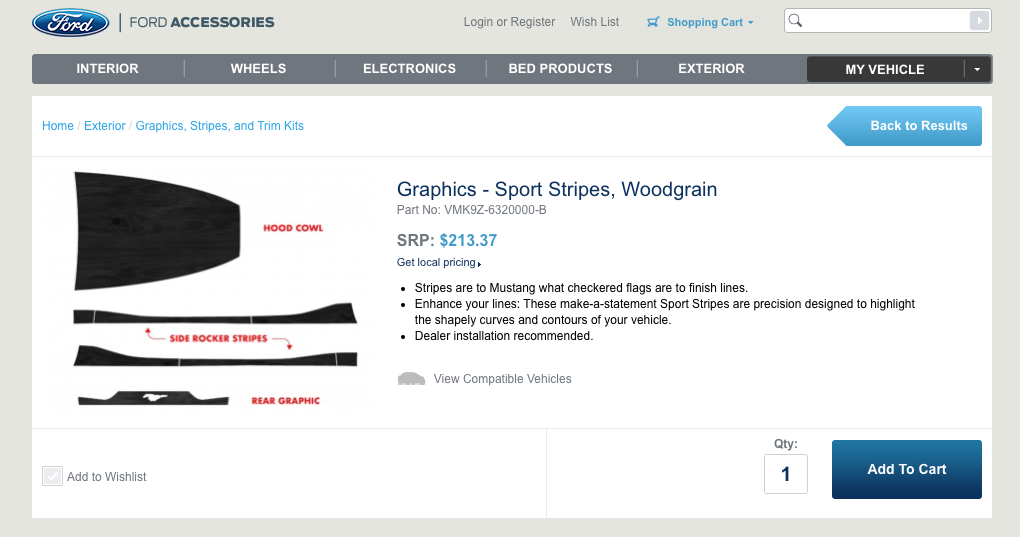The height and width of the screenshot is (537, 1020).
Task: Click the quantity input field
Action: pos(785,474)
